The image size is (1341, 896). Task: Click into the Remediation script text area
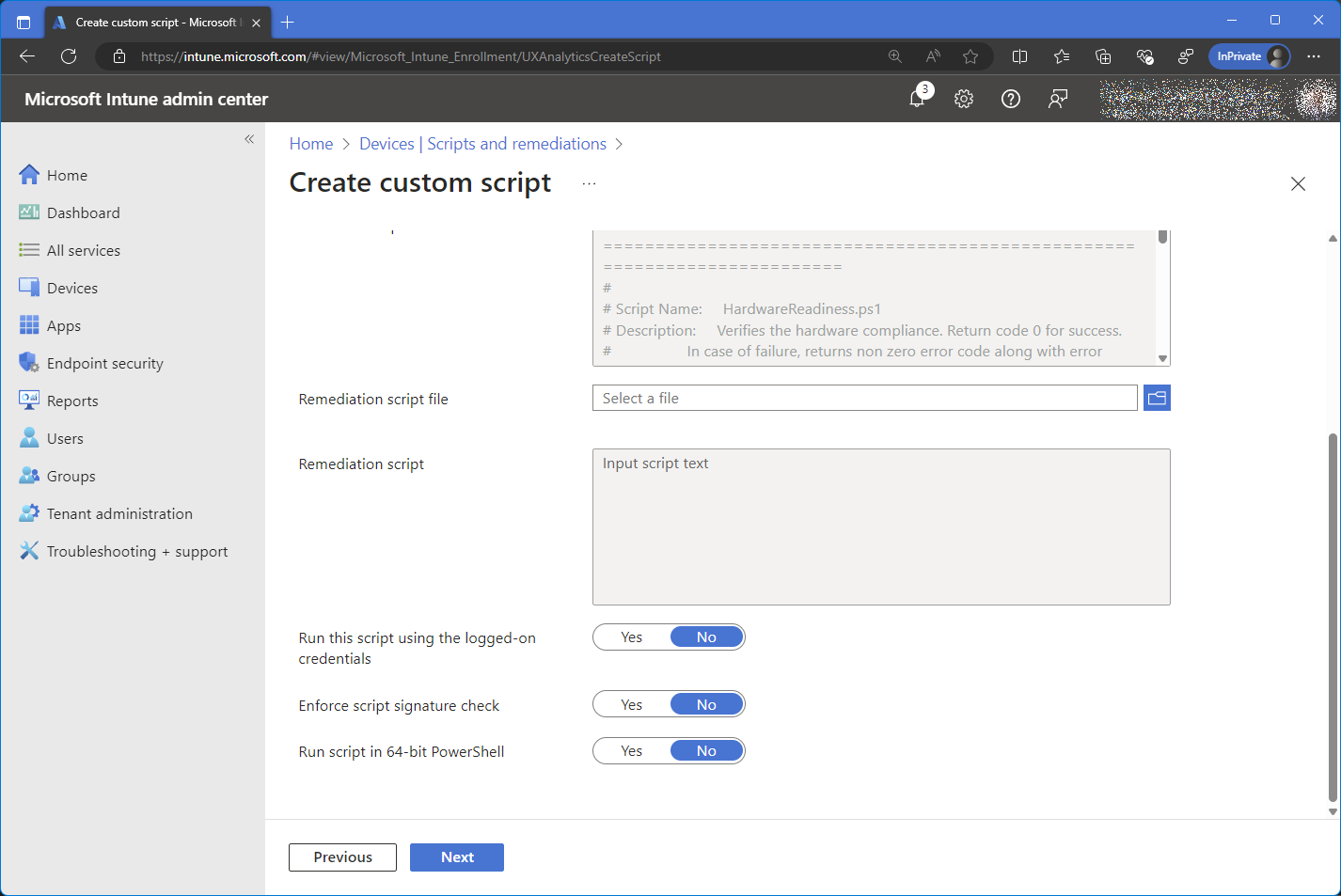tap(881, 527)
